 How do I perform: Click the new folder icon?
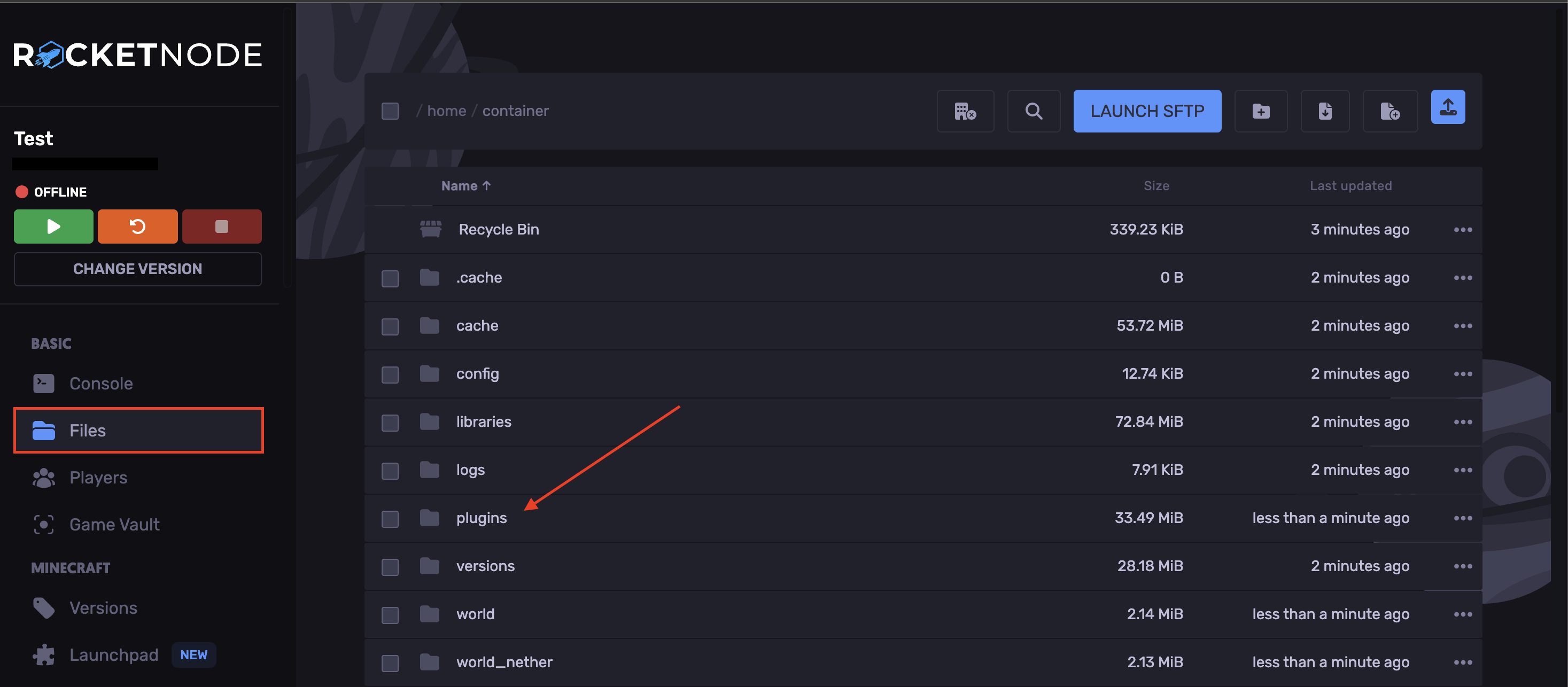(1260, 111)
